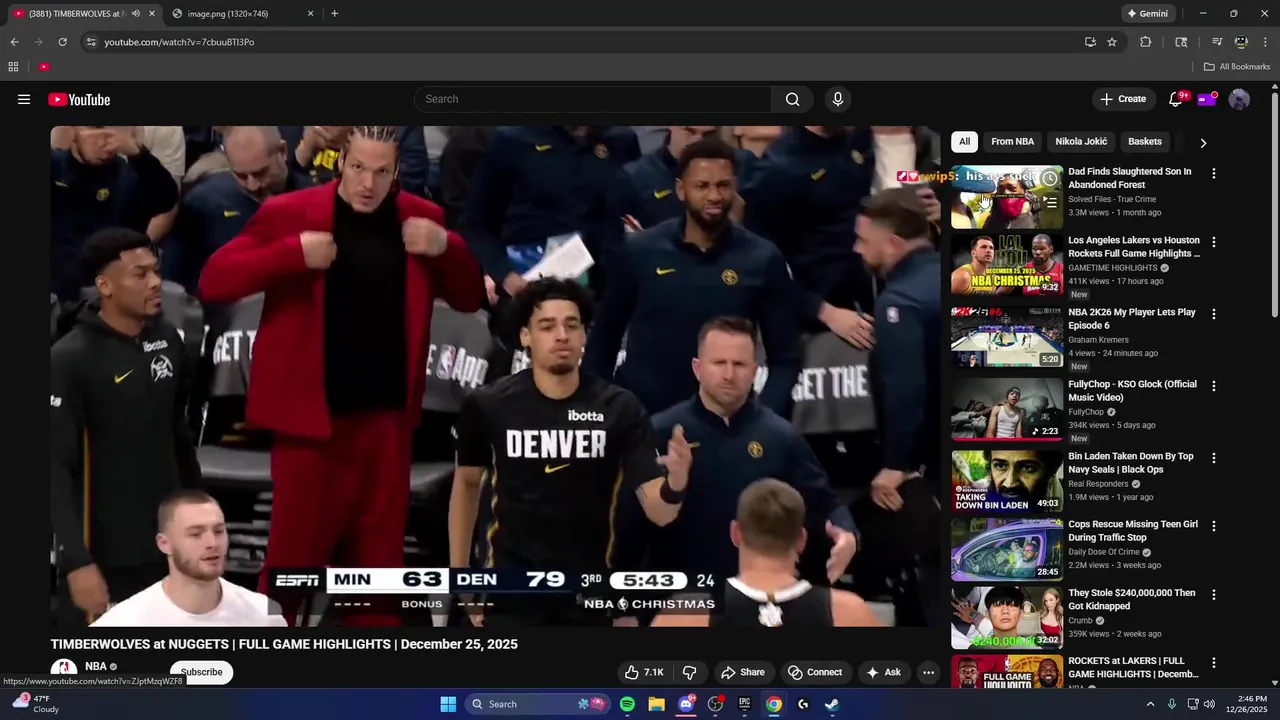
Task: Open the taskbar weather widget
Action: [34, 704]
